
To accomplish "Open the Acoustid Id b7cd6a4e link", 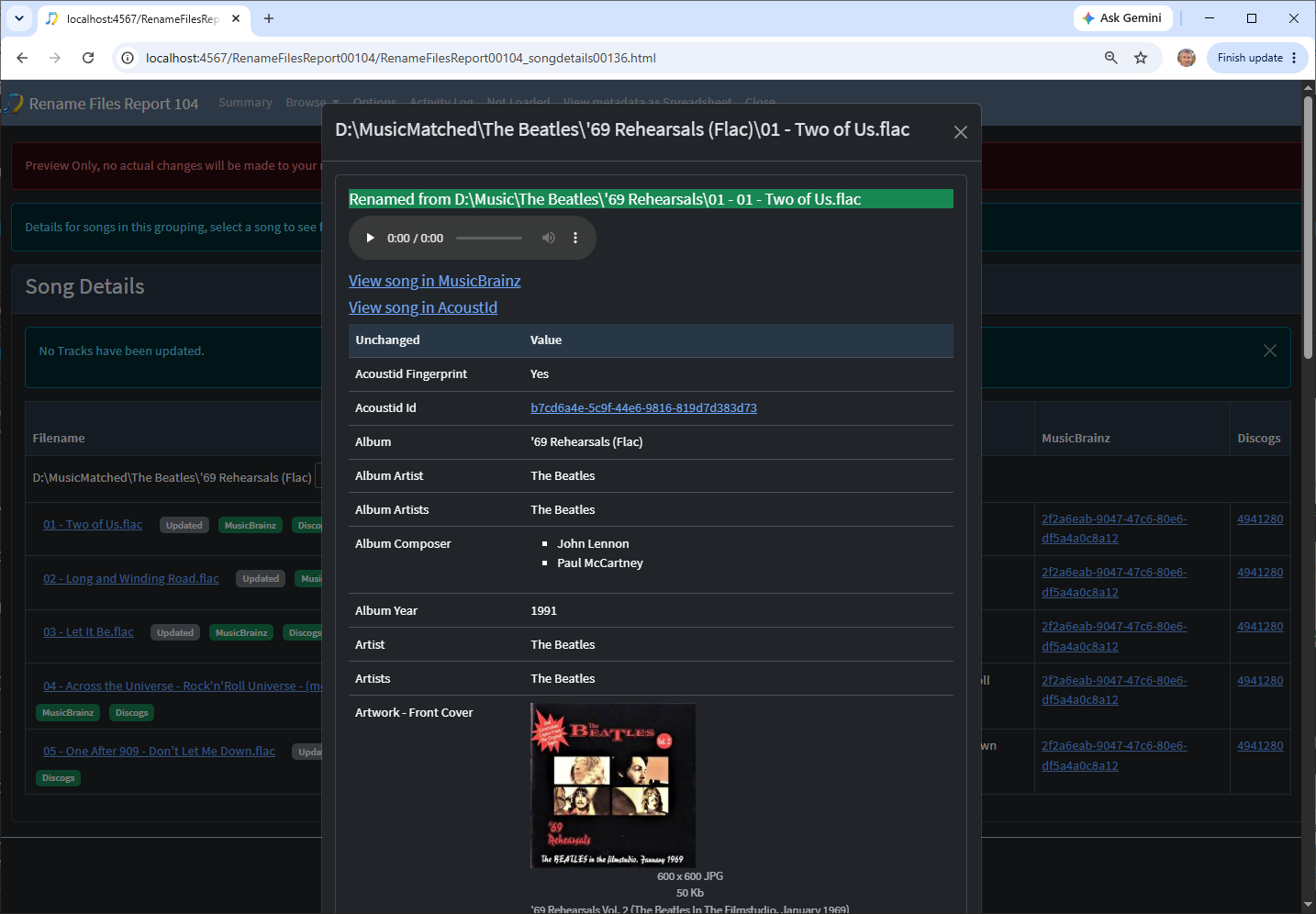I will coord(644,408).
